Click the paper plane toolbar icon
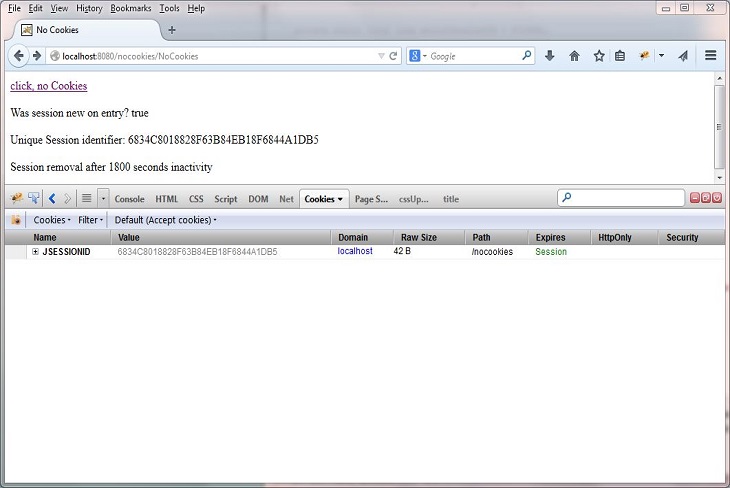Image resolution: width=730 pixels, height=488 pixels. pyautogui.click(x=683, y=56)
